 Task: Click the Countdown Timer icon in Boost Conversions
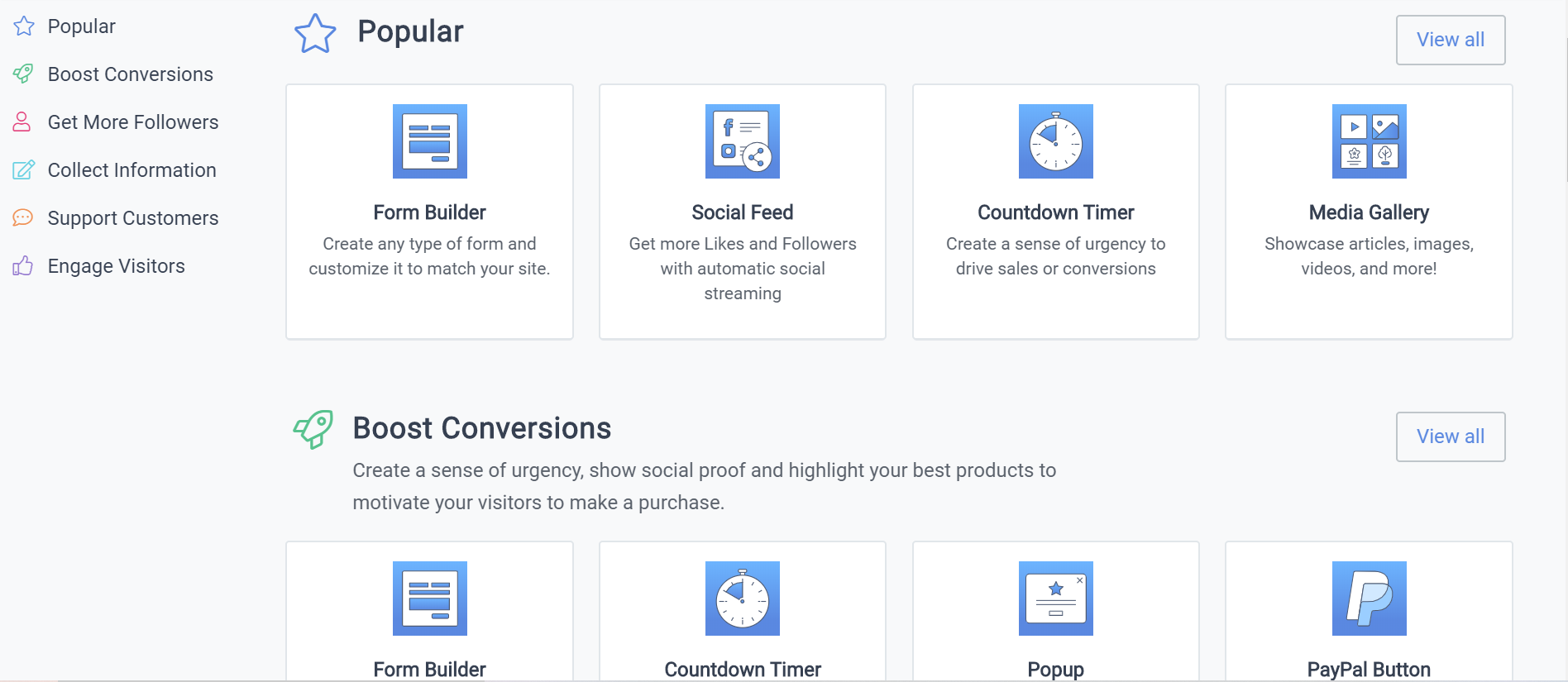(742, 599)
